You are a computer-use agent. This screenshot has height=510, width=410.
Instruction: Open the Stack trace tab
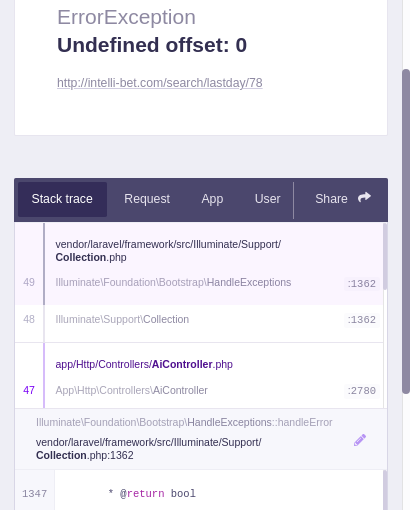point(62,199)
